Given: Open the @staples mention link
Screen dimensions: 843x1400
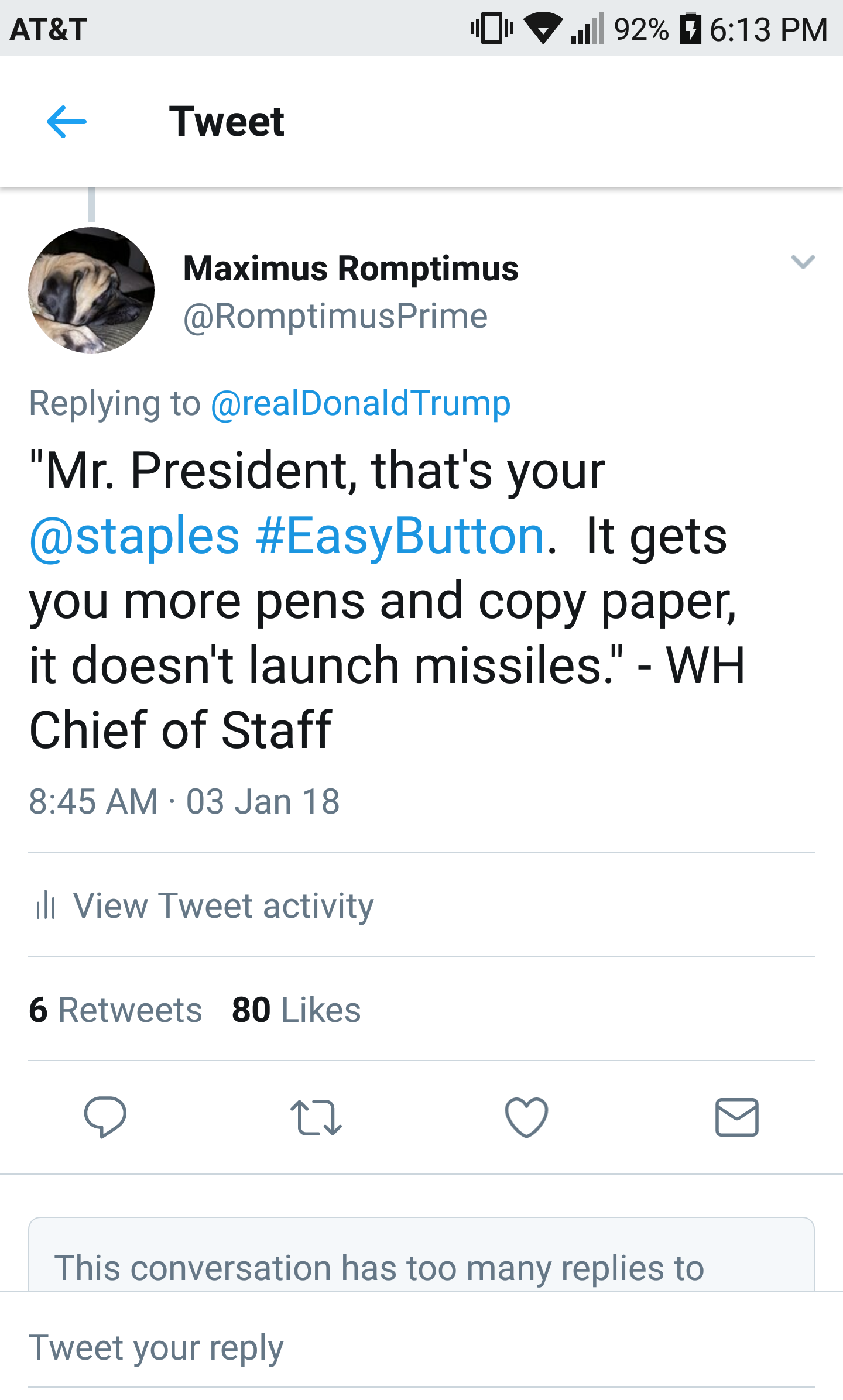Looking at the screenshot, I should tap(135, 536).
